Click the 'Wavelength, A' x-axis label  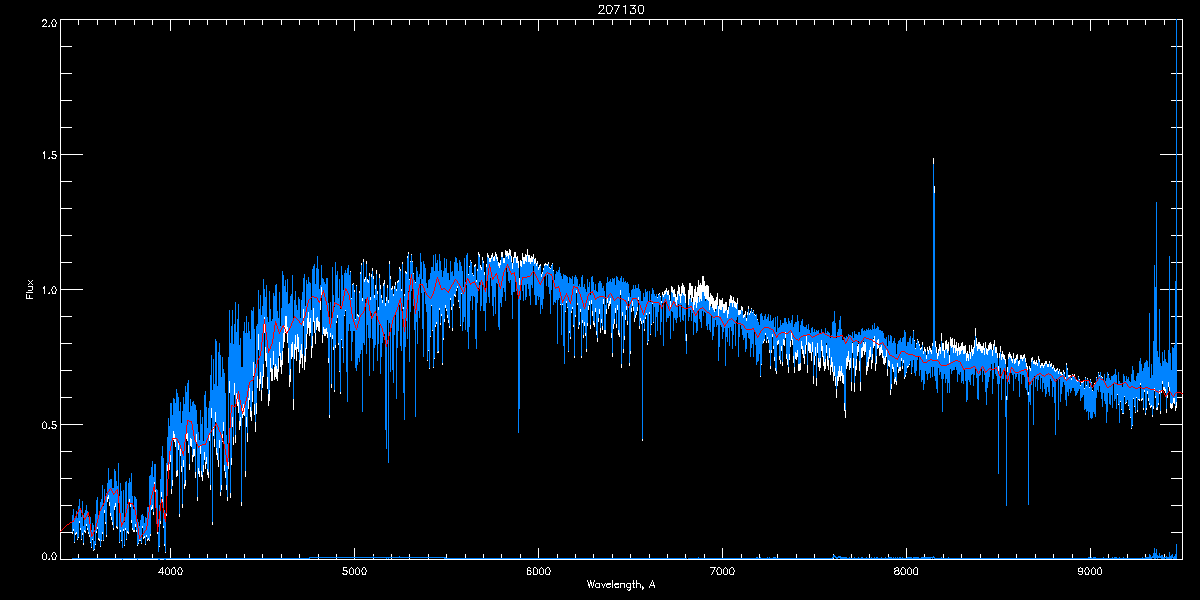(620, 584)
